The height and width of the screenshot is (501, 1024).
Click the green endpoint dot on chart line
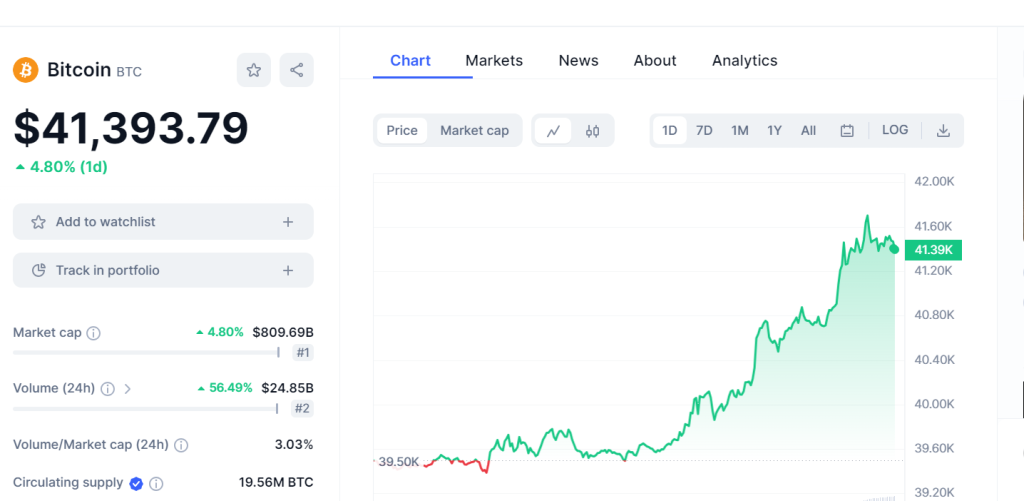[x=894, y=249]
